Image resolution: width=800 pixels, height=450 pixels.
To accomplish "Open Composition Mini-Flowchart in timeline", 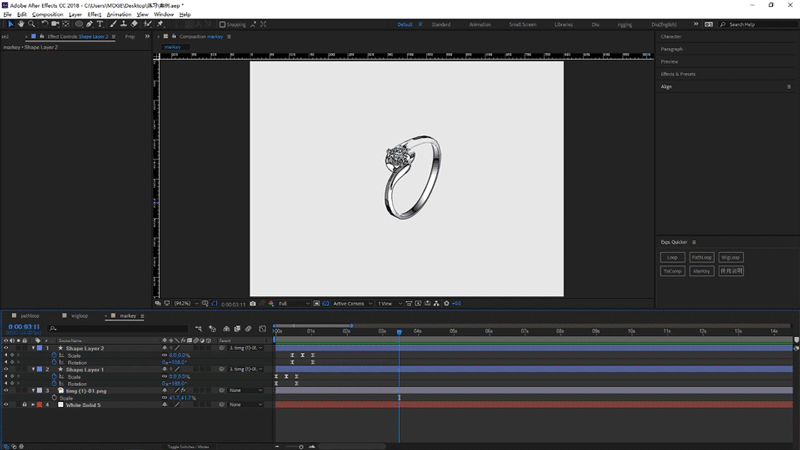I will point(198,329).
